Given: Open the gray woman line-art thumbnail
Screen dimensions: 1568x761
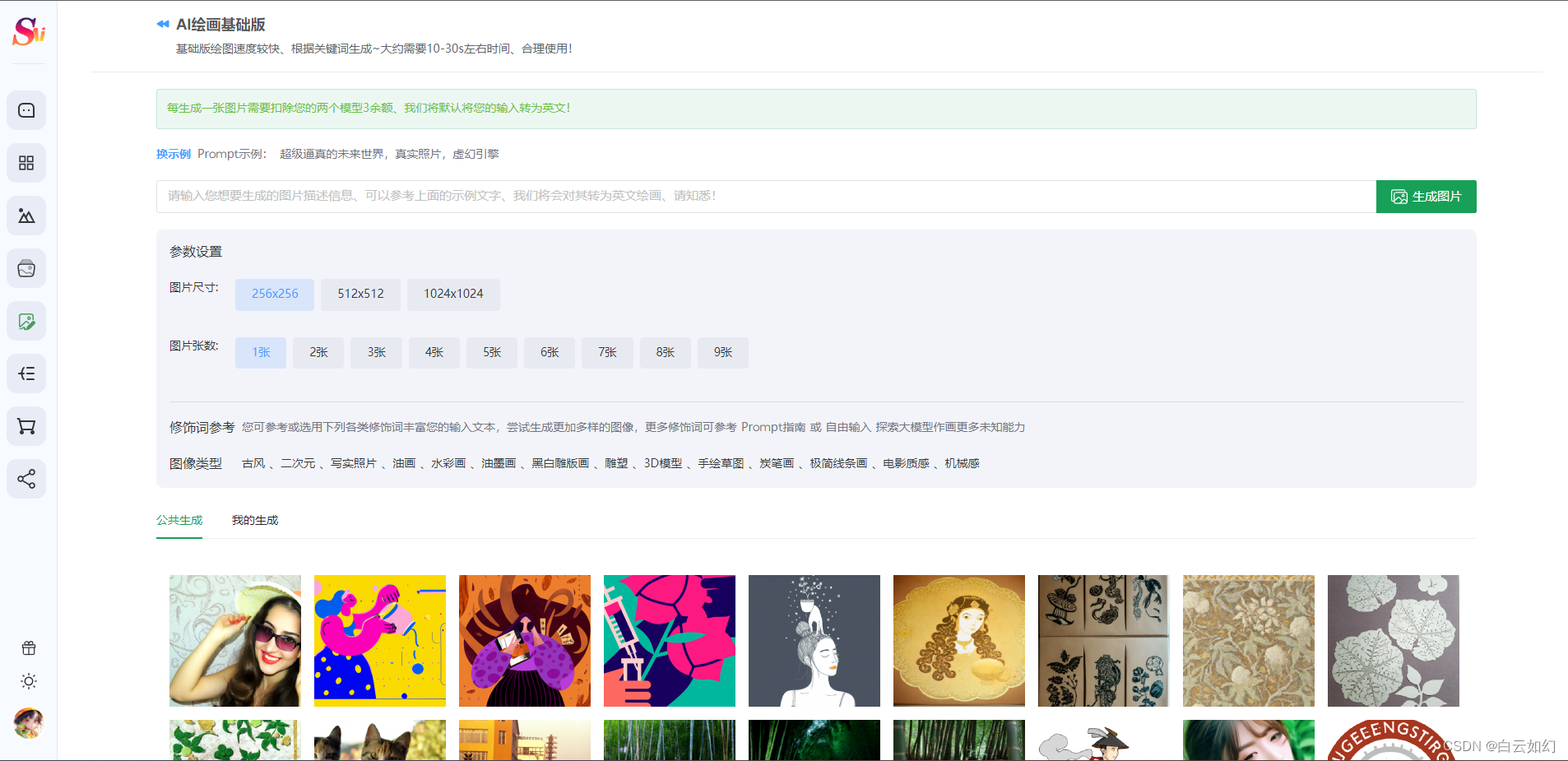Looking at the screenshot, I should tap(814, 641).
